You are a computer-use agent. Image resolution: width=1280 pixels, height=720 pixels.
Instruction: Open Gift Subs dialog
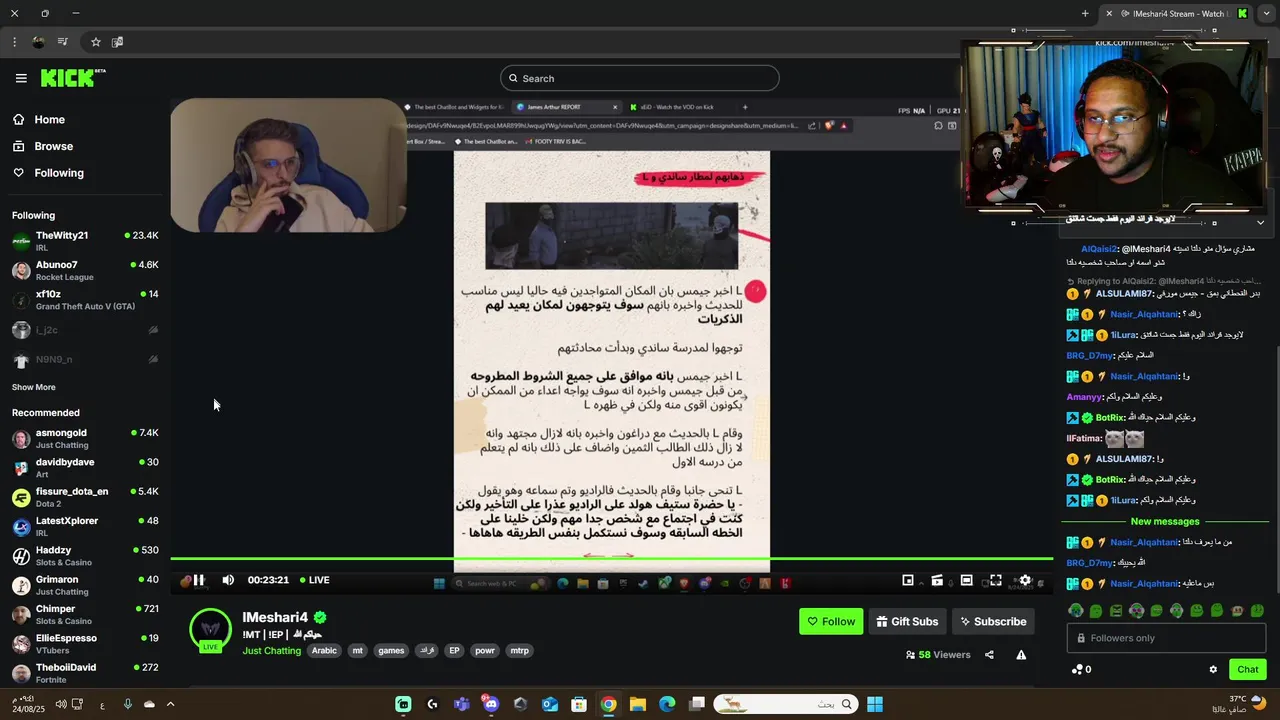[x=907, y=621]
